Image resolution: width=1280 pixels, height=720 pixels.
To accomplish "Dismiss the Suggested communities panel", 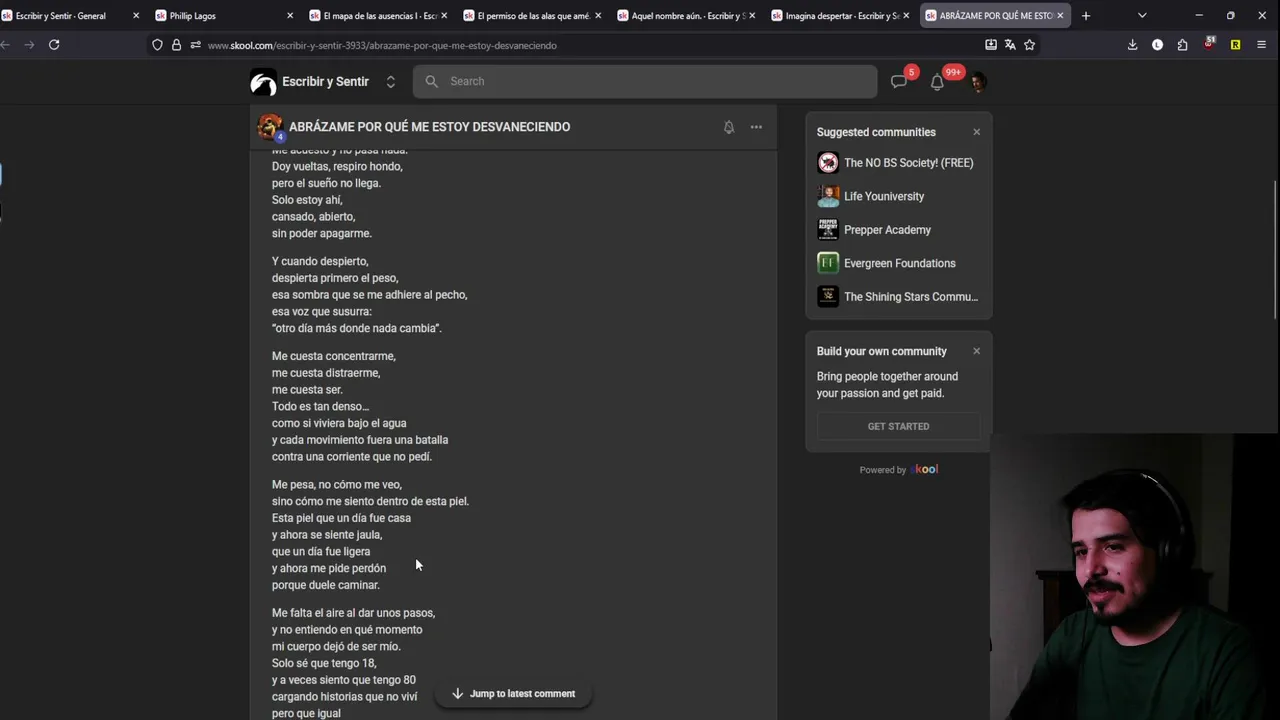I will click(x=977, y=132).
